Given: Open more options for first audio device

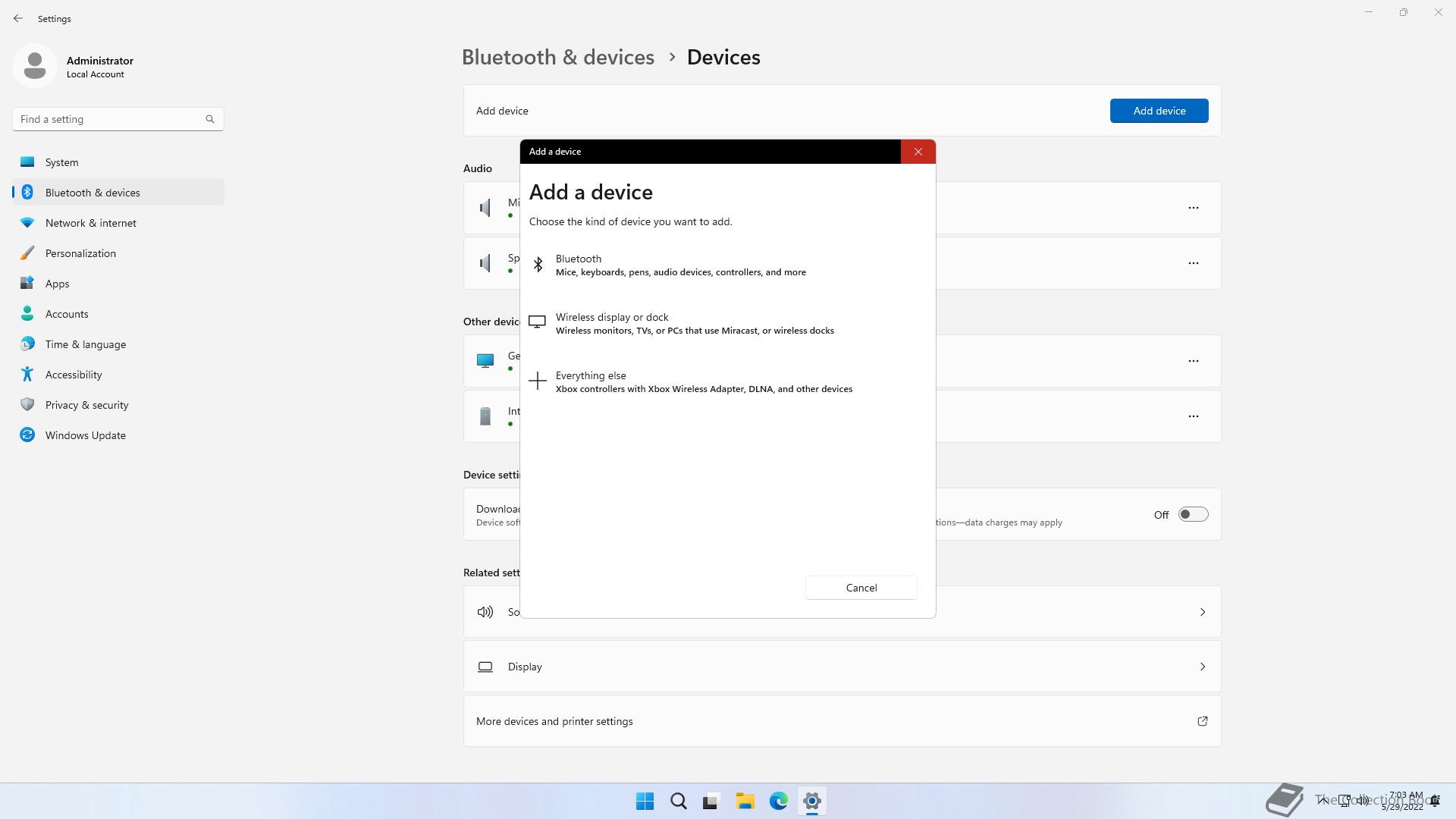Looking at the screenshot, I should pos(1193,208).
